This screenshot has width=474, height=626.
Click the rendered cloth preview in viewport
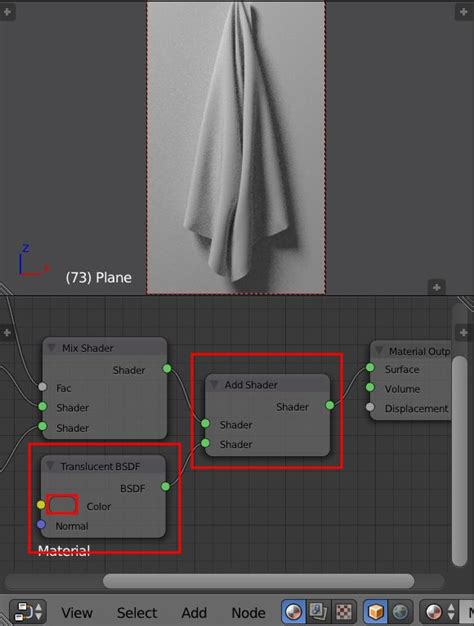coord(236,148)
